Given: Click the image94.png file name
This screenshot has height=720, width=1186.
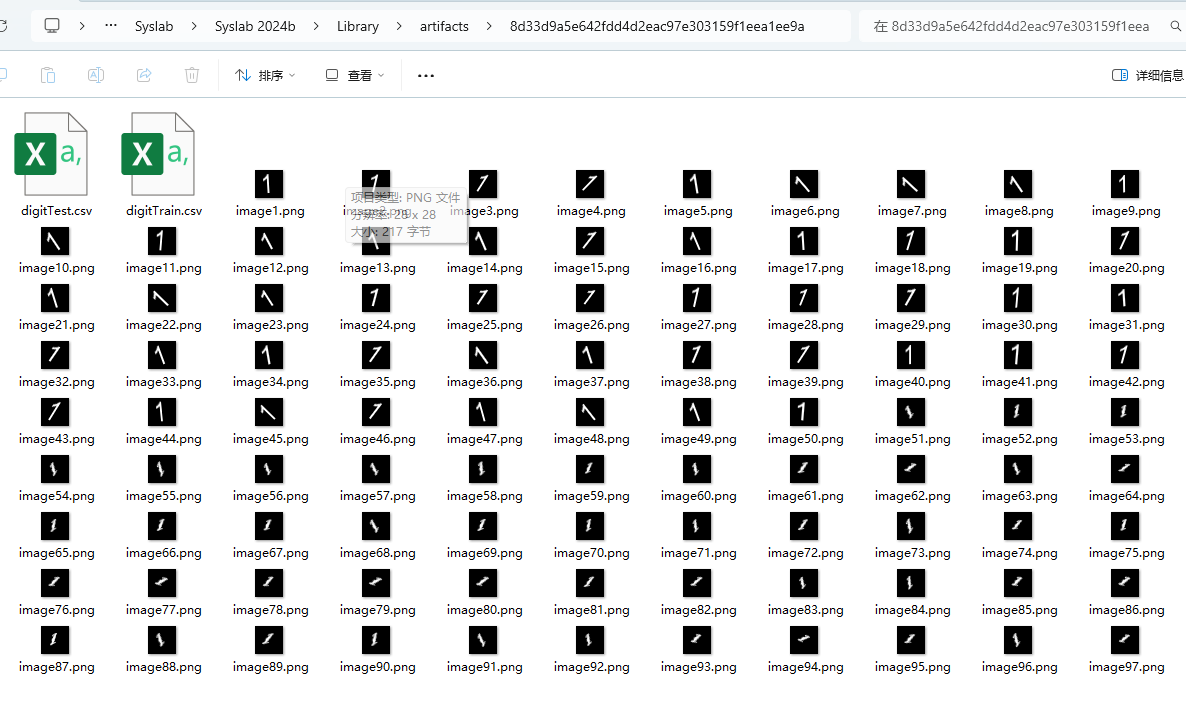Looking at the screenshot, I should (x=806, y=667).
